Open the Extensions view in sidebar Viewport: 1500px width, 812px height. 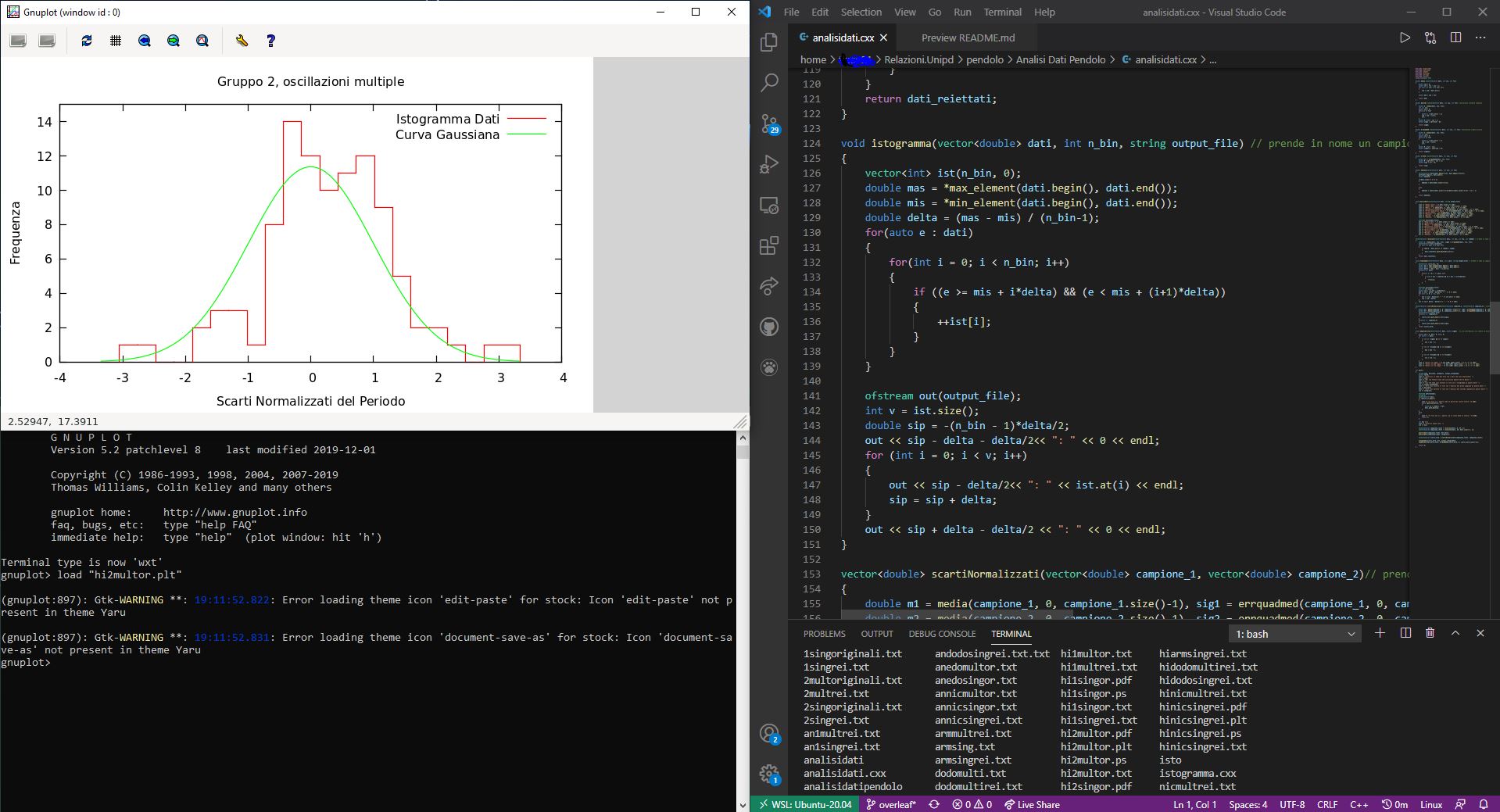[x=769, y=246]
